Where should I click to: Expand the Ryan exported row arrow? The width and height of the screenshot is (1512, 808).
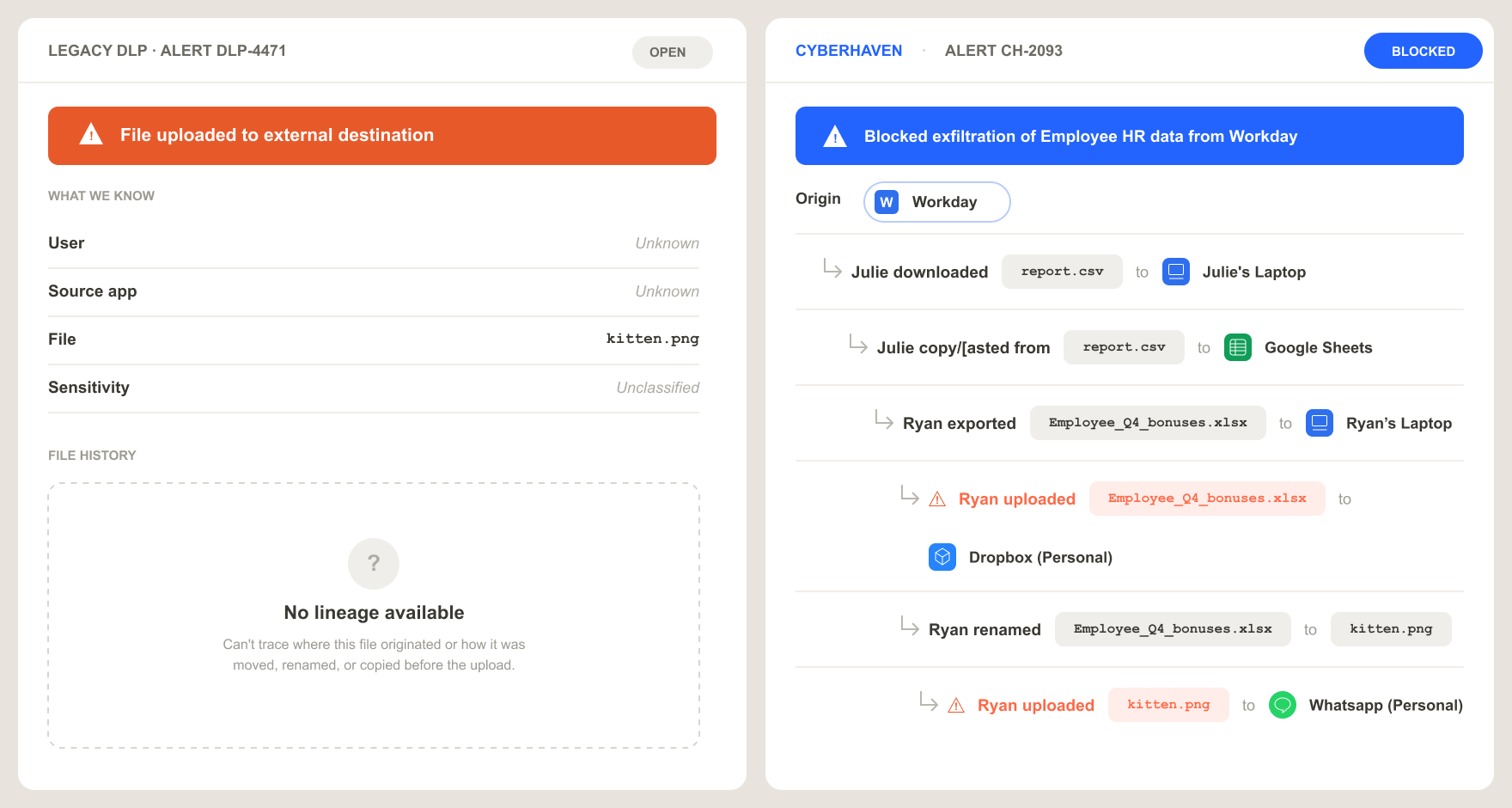(x=884, y=419)
